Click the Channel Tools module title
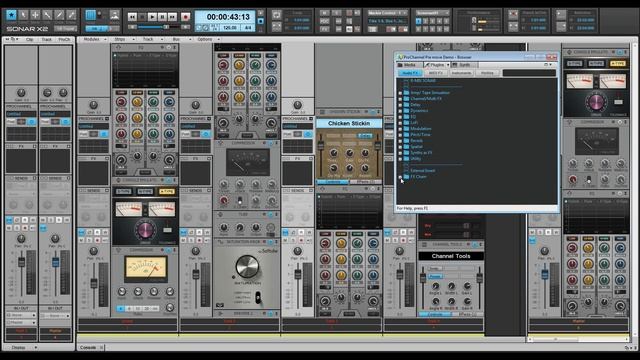The image size is (640, 360). click(451, 256)
